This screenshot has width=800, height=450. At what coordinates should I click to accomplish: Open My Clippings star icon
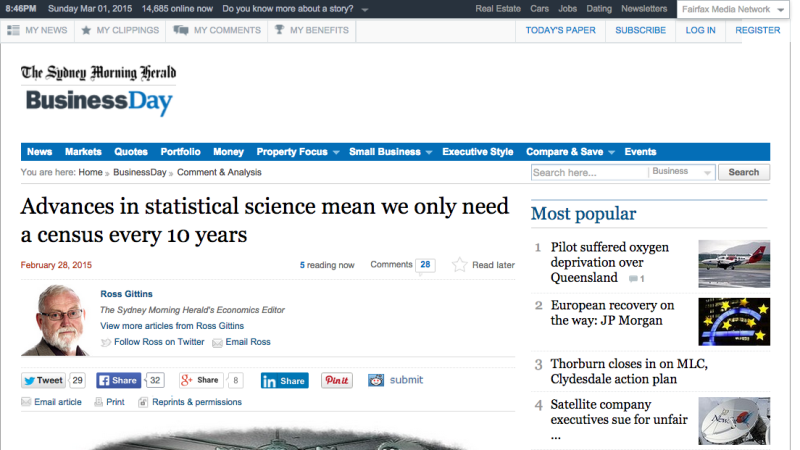coord(86,30)
